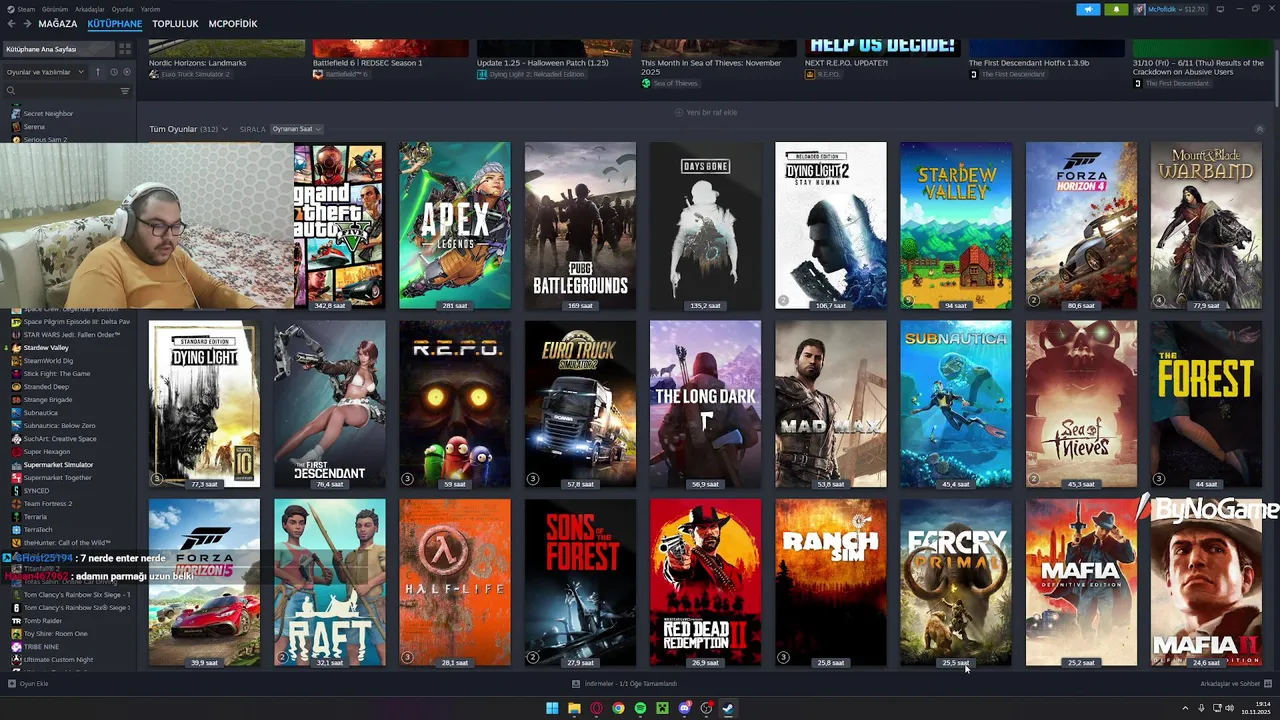1280x720 pixels.
Task: Open the Windows Start menu
Action: 552,708
